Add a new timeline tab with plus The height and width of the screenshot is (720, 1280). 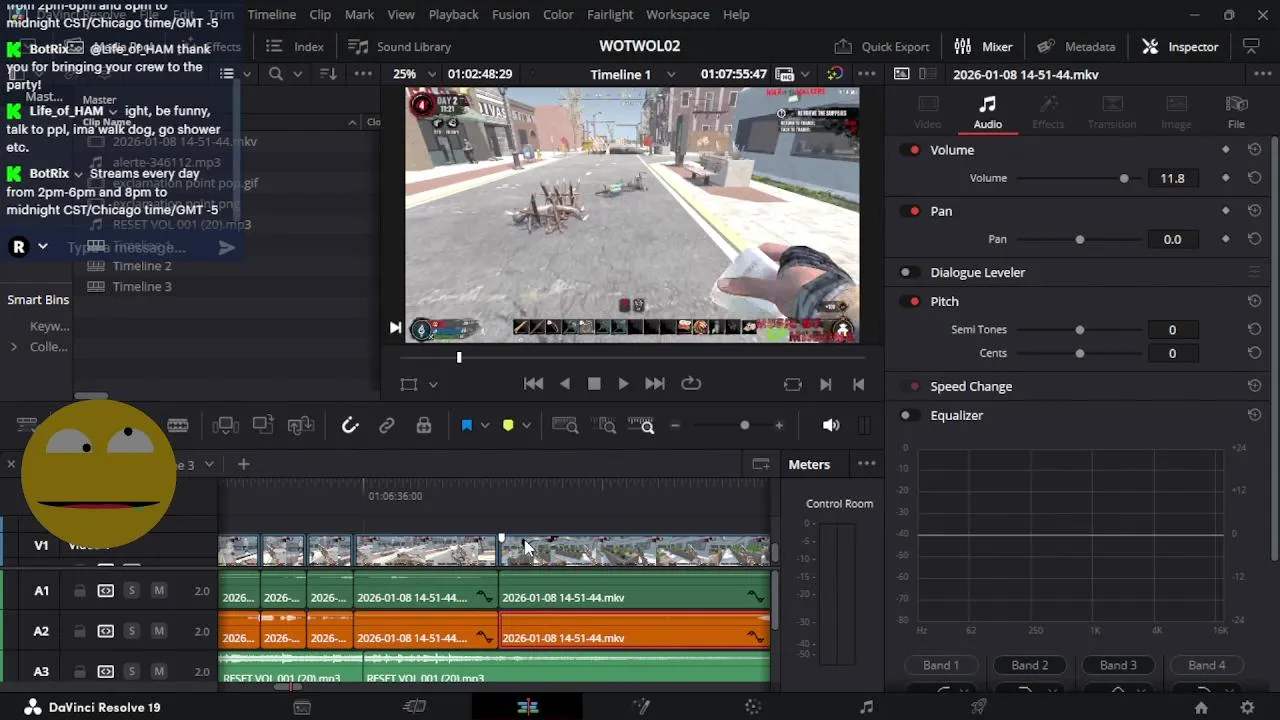click(243, 464)
